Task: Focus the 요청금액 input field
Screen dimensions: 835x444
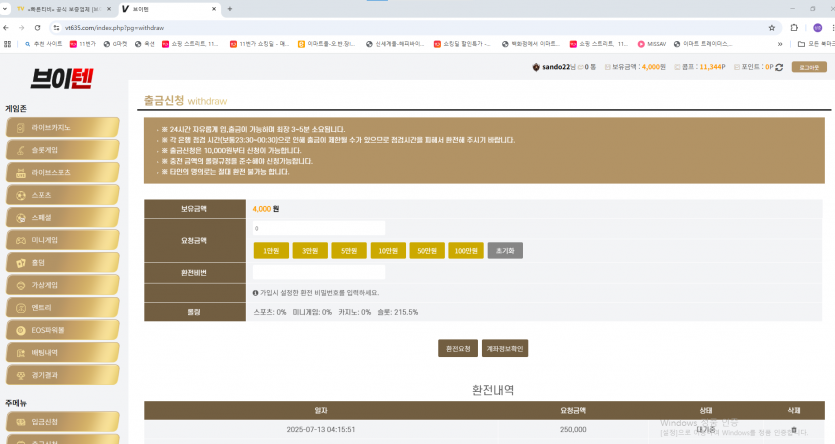Action: click(318, 228)
